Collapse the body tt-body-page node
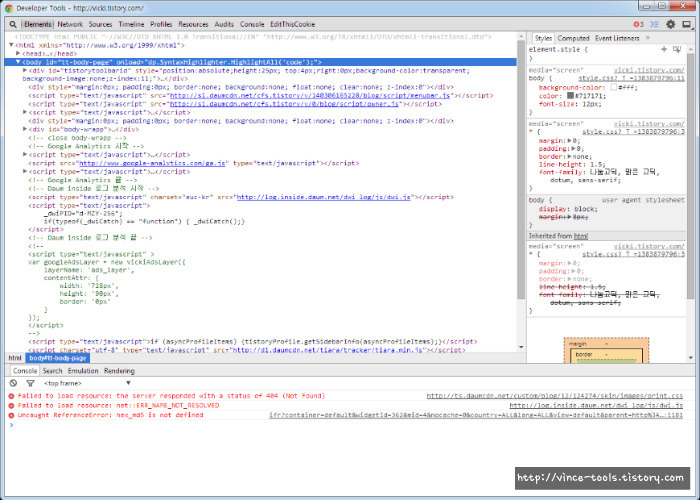 click(18, 62)
